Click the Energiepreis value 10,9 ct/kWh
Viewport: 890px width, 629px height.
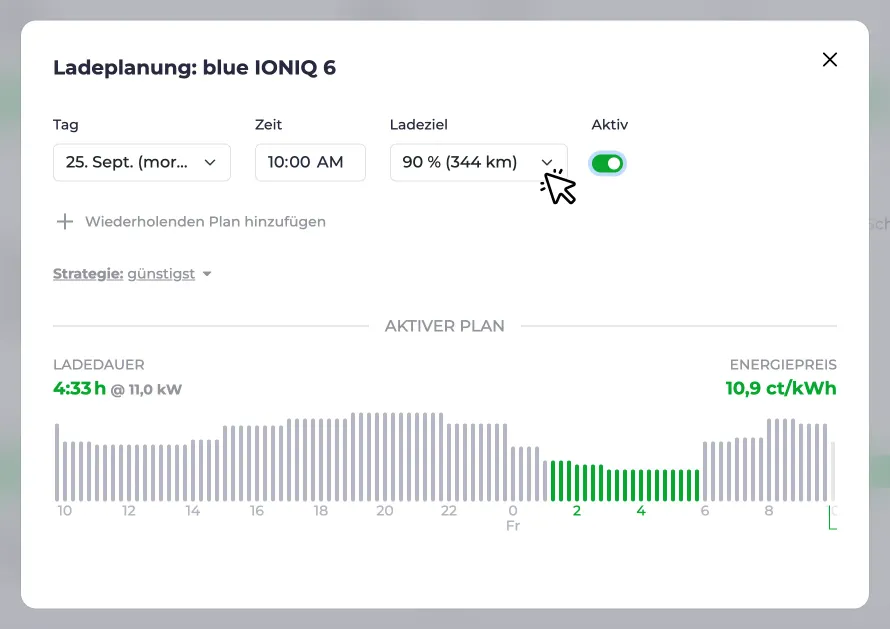point(781,388)
